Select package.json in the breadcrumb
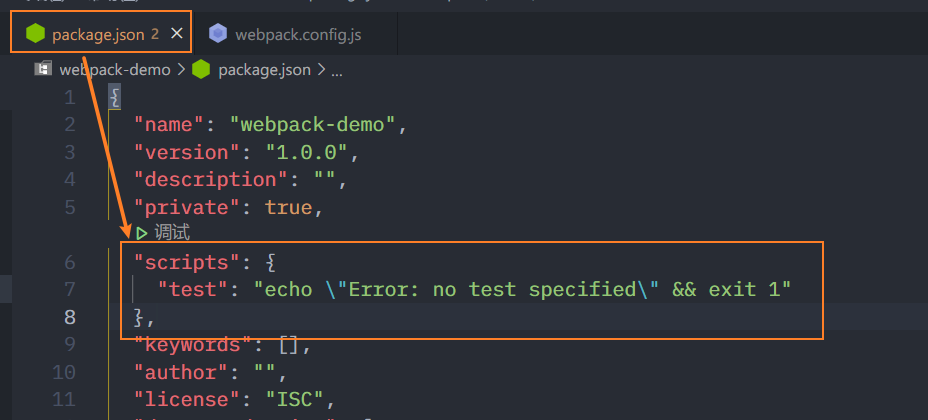Viewport: 928px width, 420px height. click(x=264, y=70)
